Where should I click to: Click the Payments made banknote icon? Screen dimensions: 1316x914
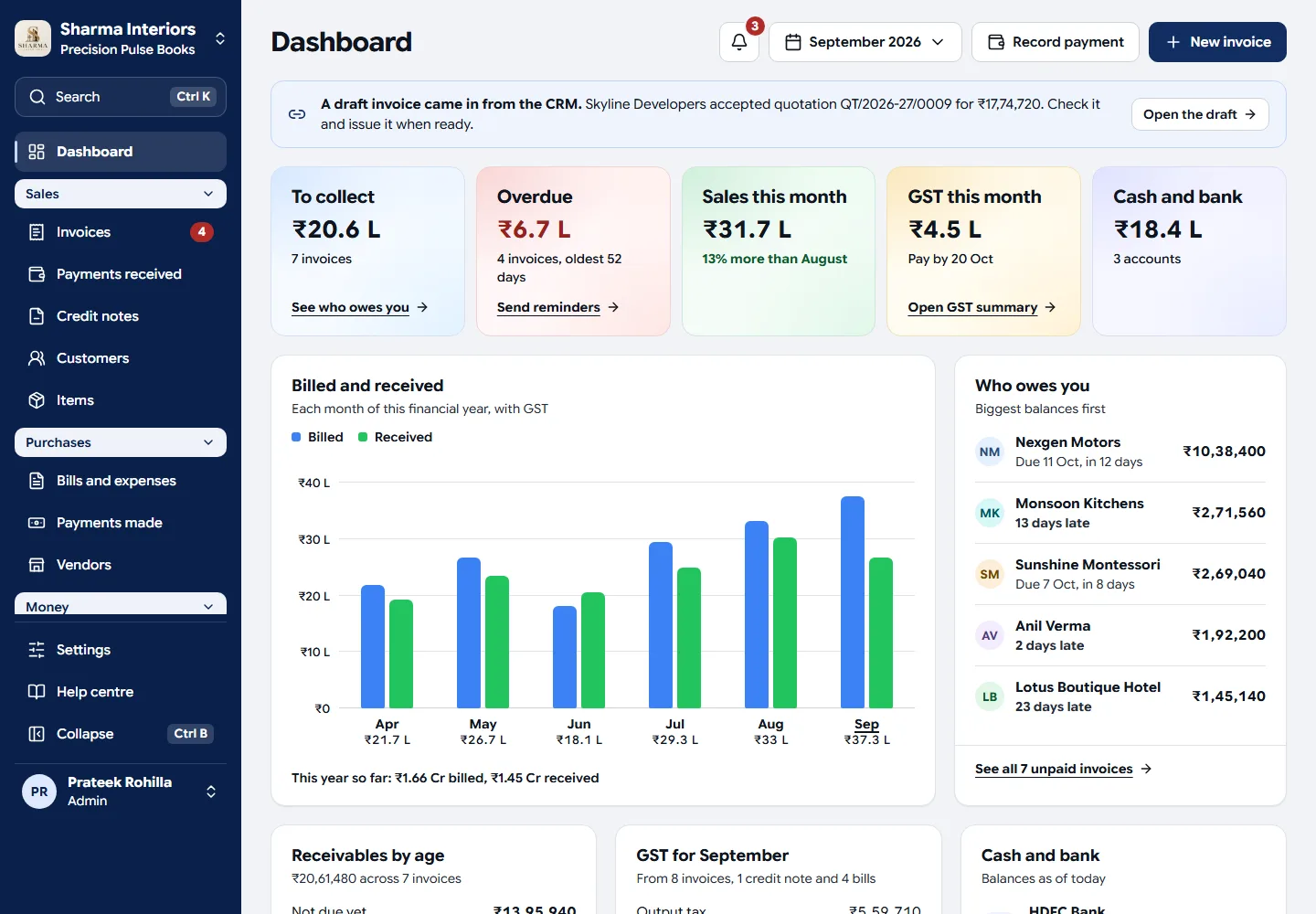[37, 523]
